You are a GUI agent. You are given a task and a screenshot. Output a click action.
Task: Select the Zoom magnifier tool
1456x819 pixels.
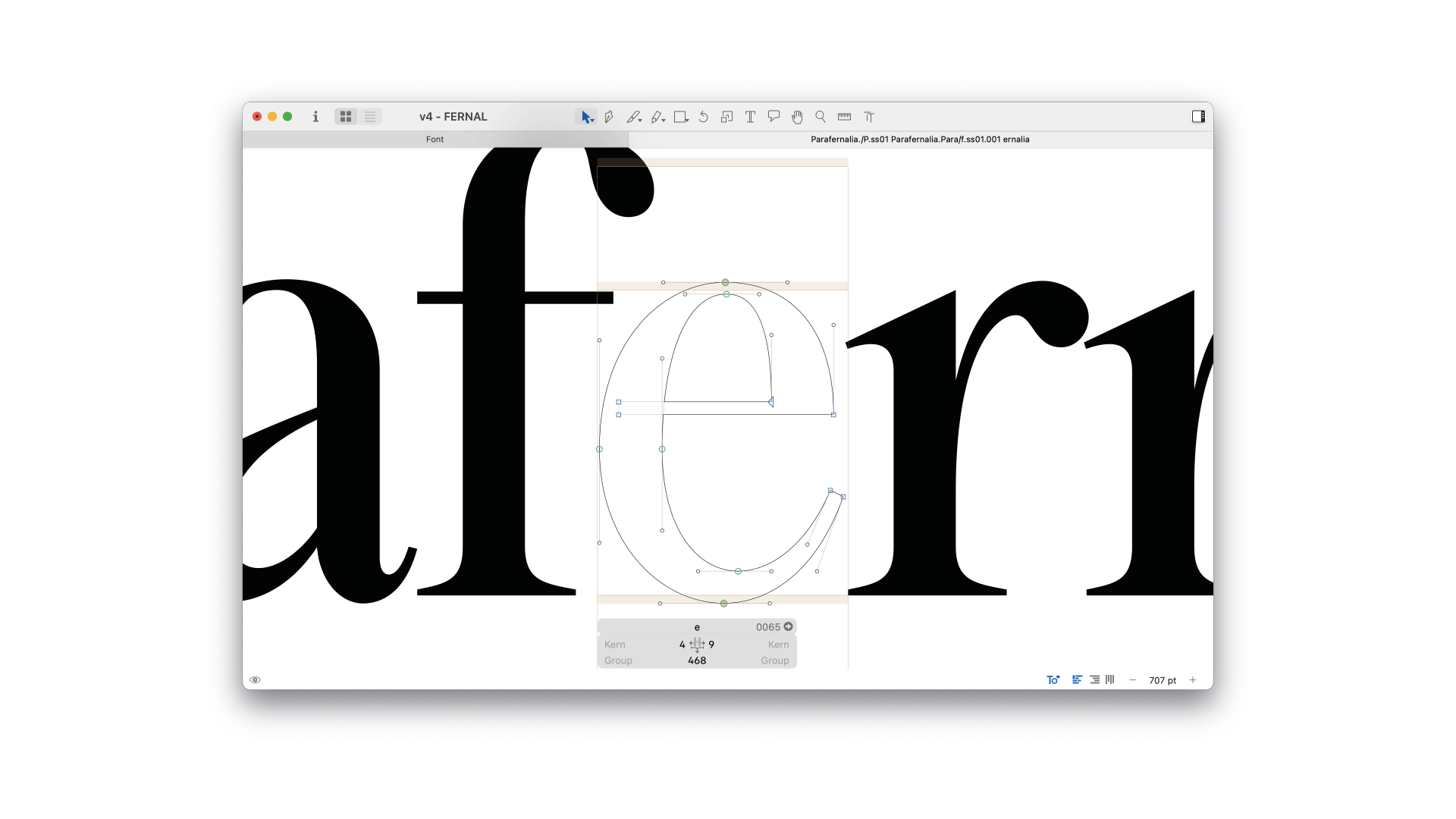[x=821, y=117]
